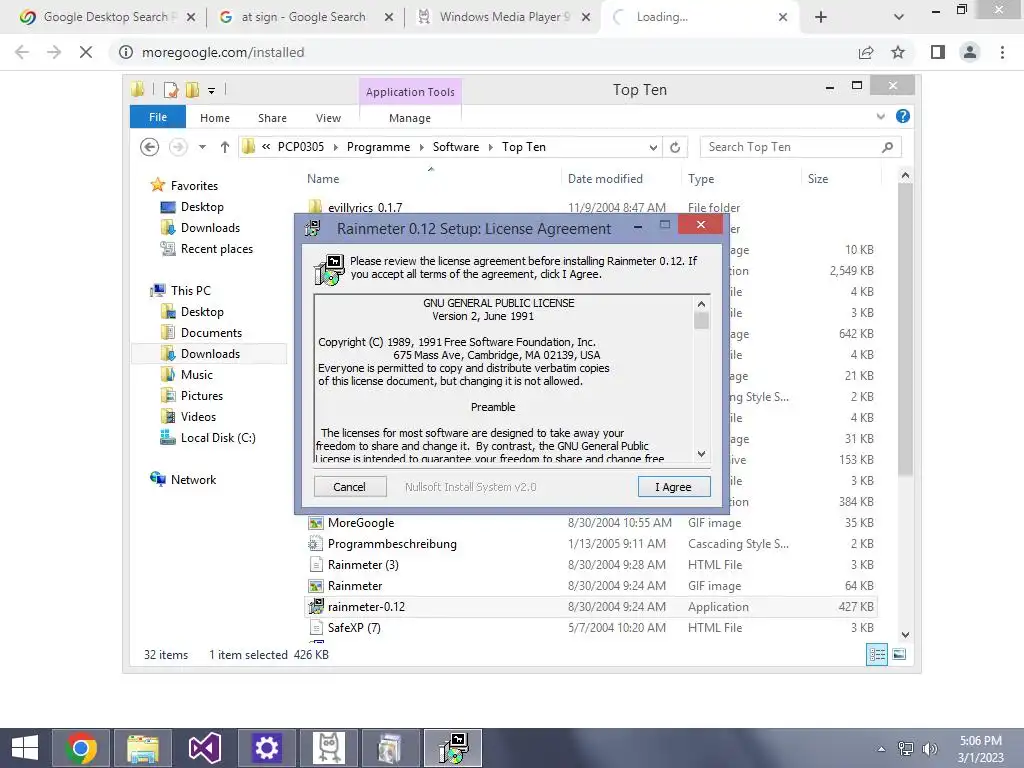This screenshot has height=768, width=1024.
Task: Open the View ribbon tab
Action: (328, 118)
